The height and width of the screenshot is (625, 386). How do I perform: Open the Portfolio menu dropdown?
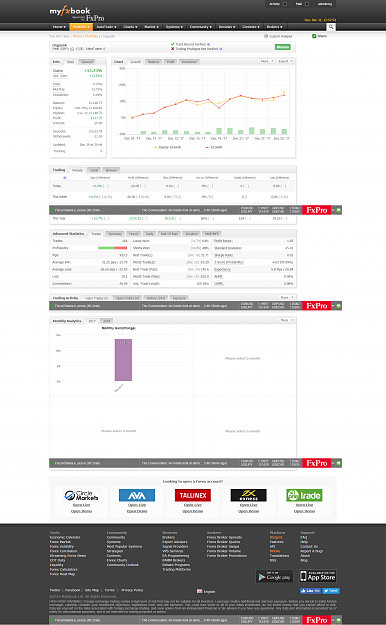click(81, 27)
